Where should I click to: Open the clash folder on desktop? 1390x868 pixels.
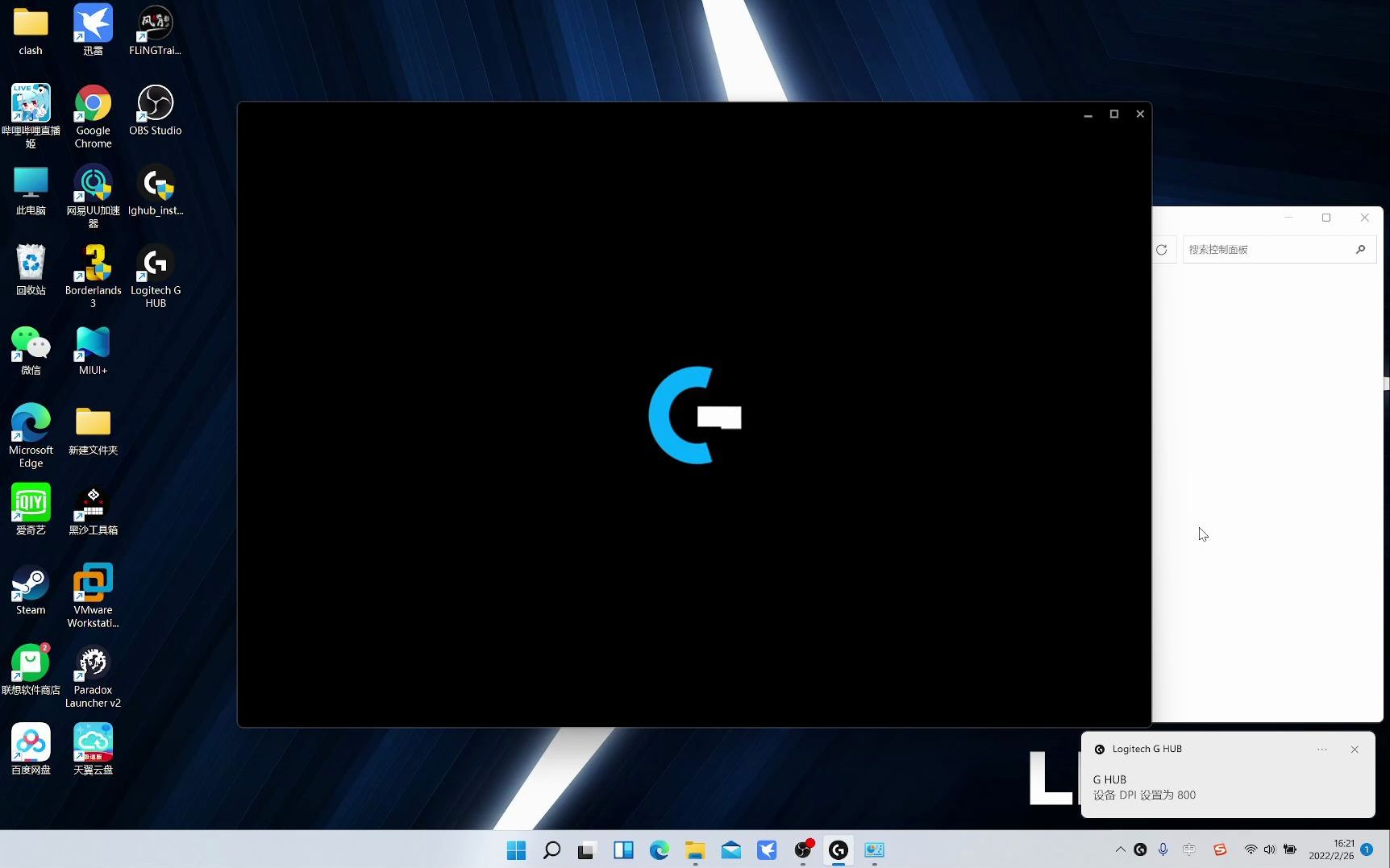click(x=31, y=31)
